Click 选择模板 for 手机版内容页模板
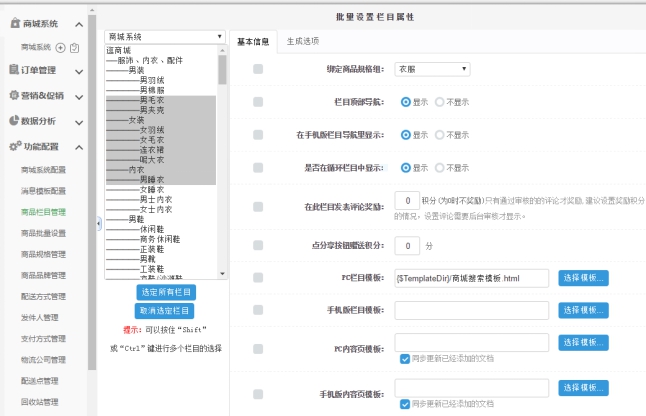Image resolution: width=646 pixels, height=416 pixels. pos(583,388)
